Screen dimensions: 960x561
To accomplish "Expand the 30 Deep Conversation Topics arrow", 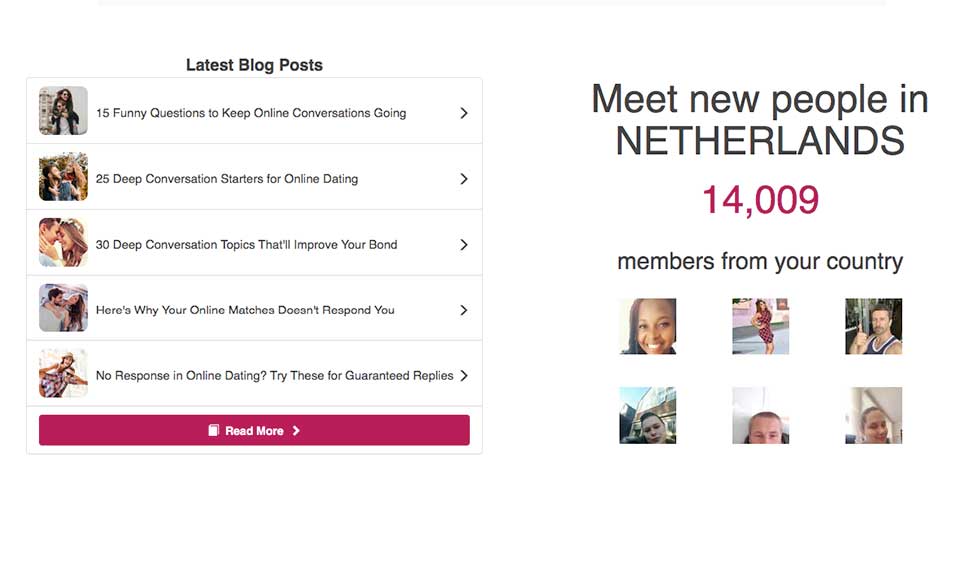I will coord(463,245).
